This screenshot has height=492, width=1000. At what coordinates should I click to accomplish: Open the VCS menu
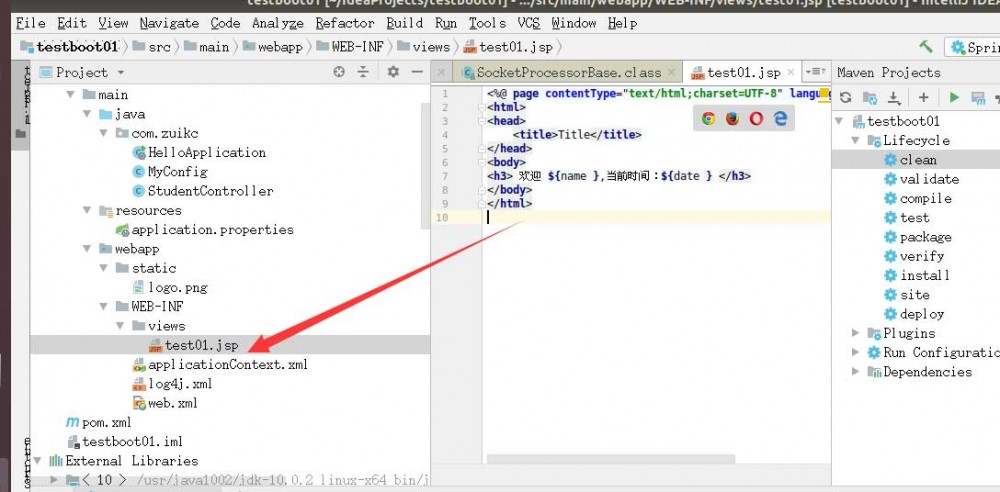pos(529,24)
